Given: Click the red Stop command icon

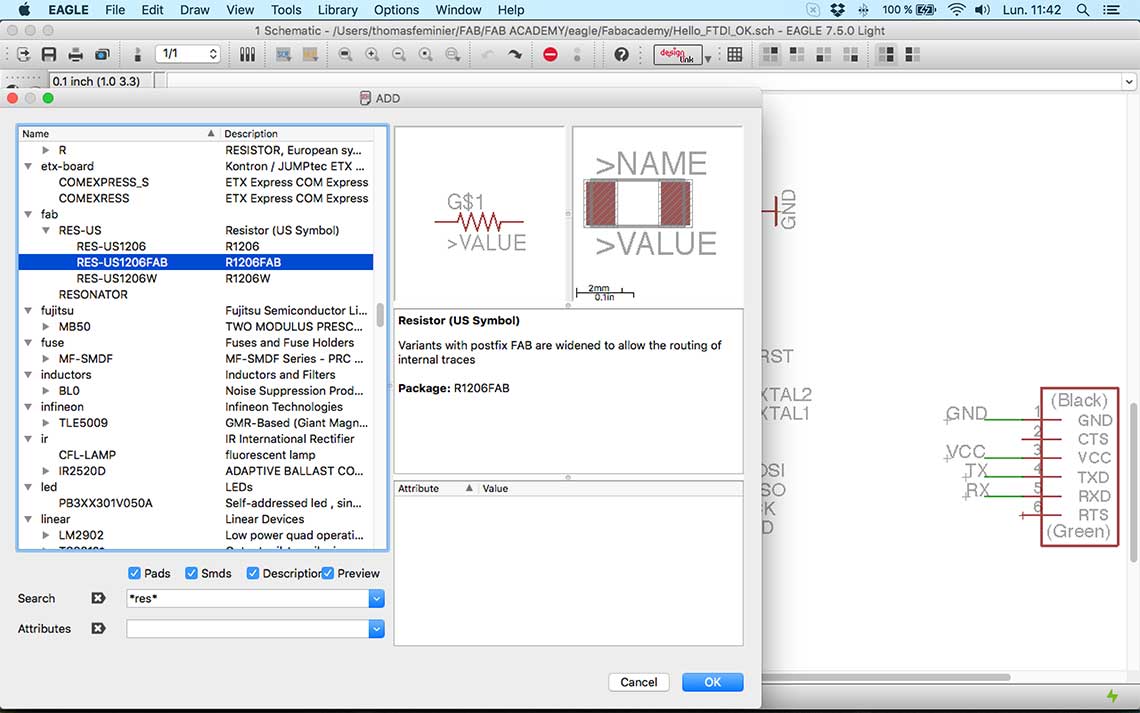Looking at the screenshot, I should pyautogui.click(x=550, y=55).
